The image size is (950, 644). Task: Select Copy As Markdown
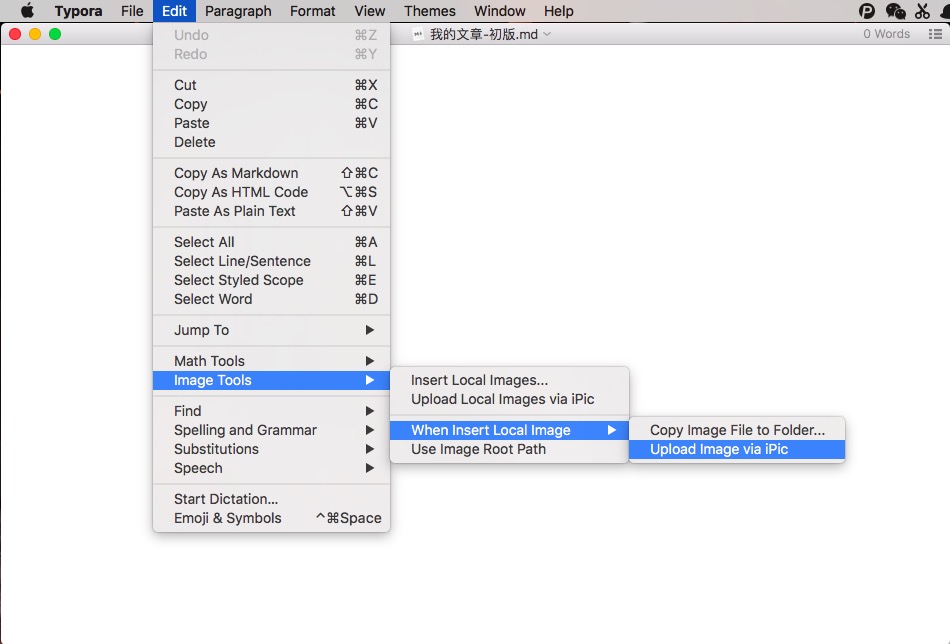click(271, 173)
